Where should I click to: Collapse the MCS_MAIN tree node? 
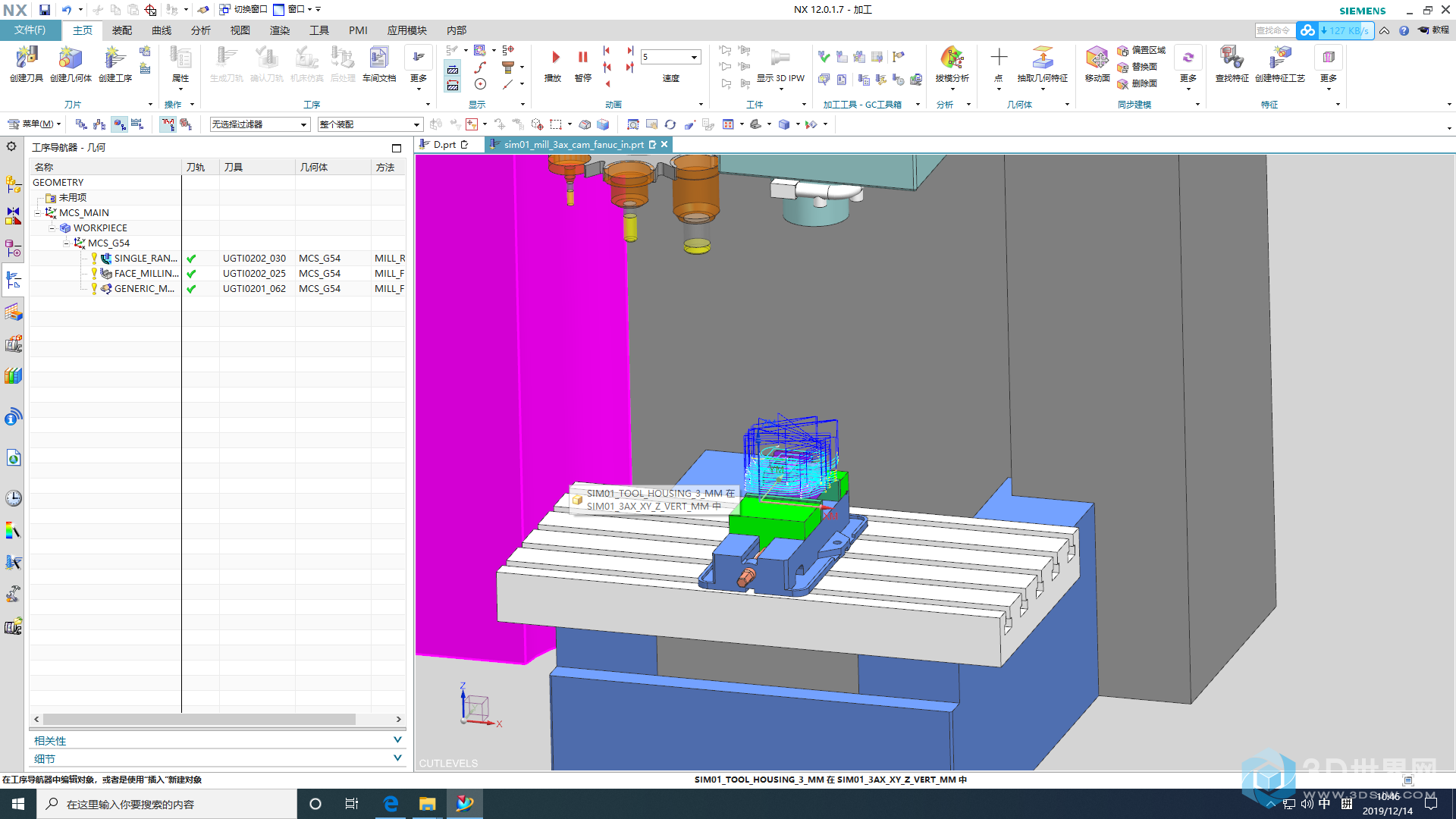click(38, 213)
